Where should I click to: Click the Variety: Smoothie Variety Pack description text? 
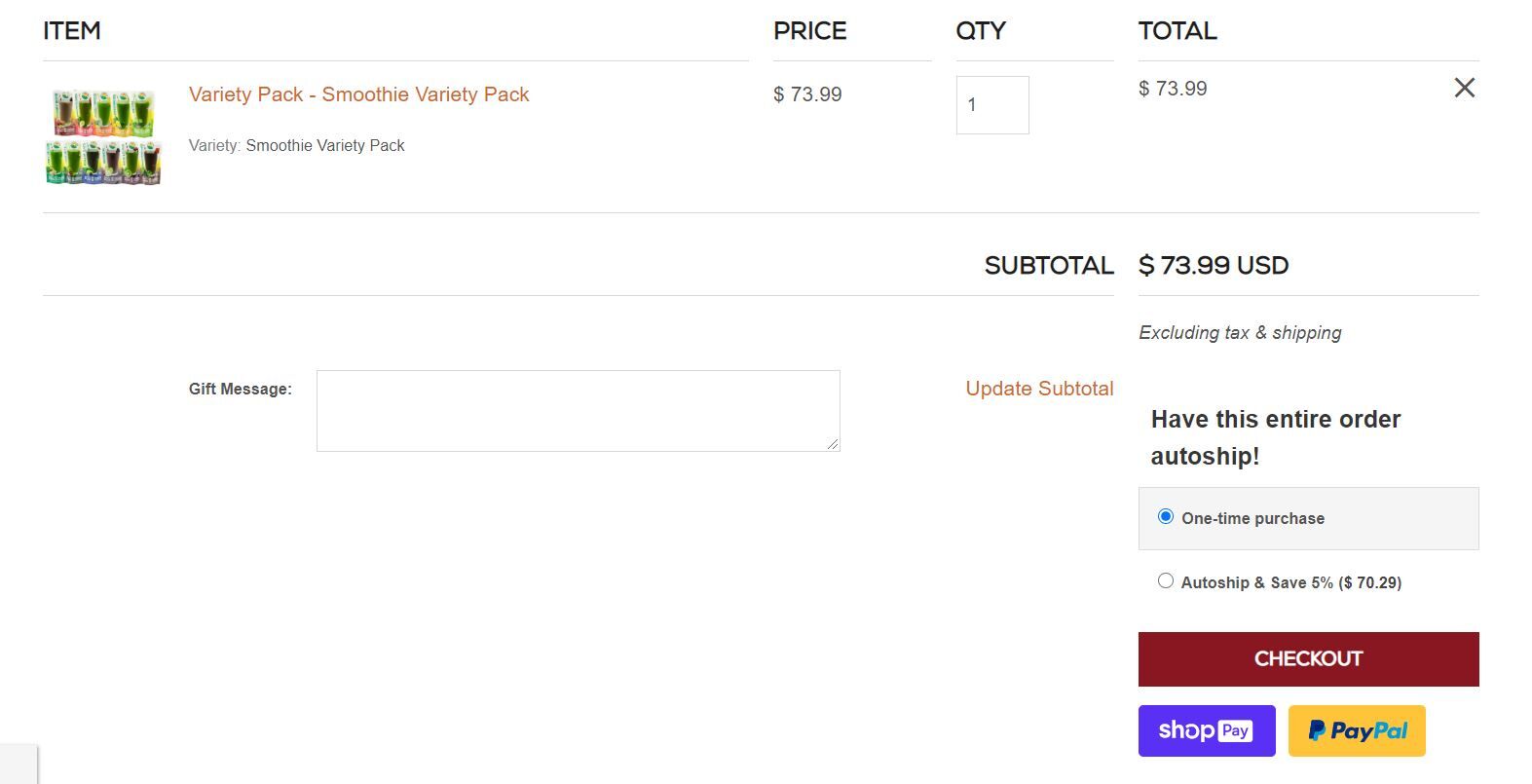point(296,145)
